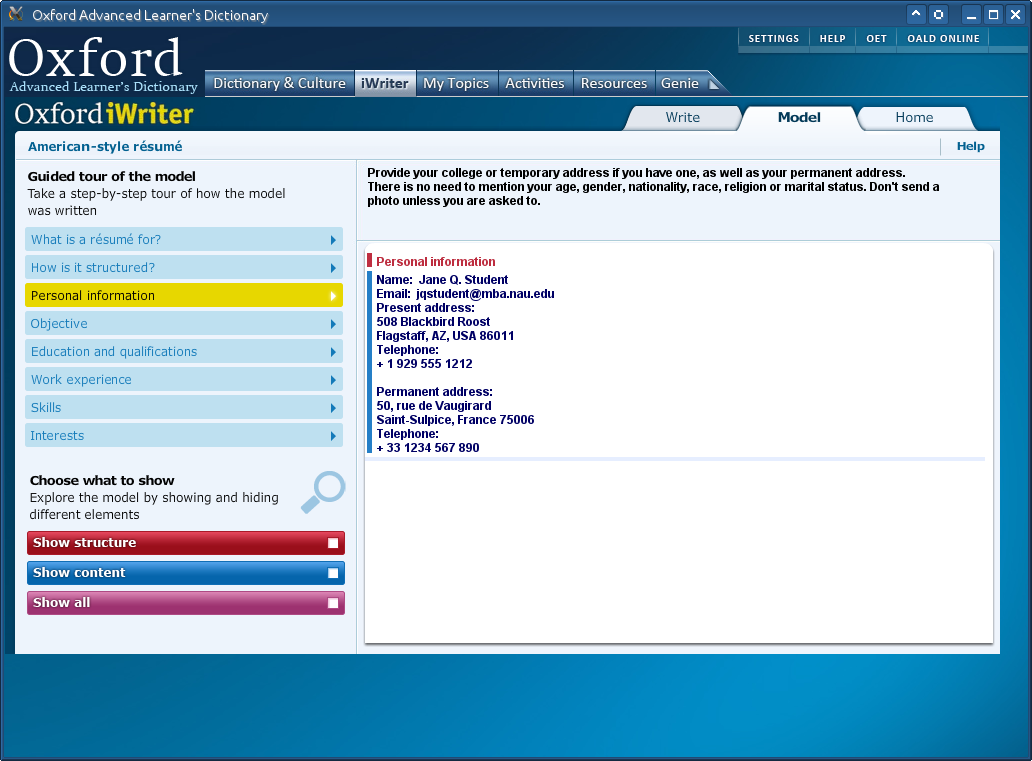Toggle the Show all checkbox
Image resolution: width=1032 pixels, height=761 pixels.
[333, 603]
